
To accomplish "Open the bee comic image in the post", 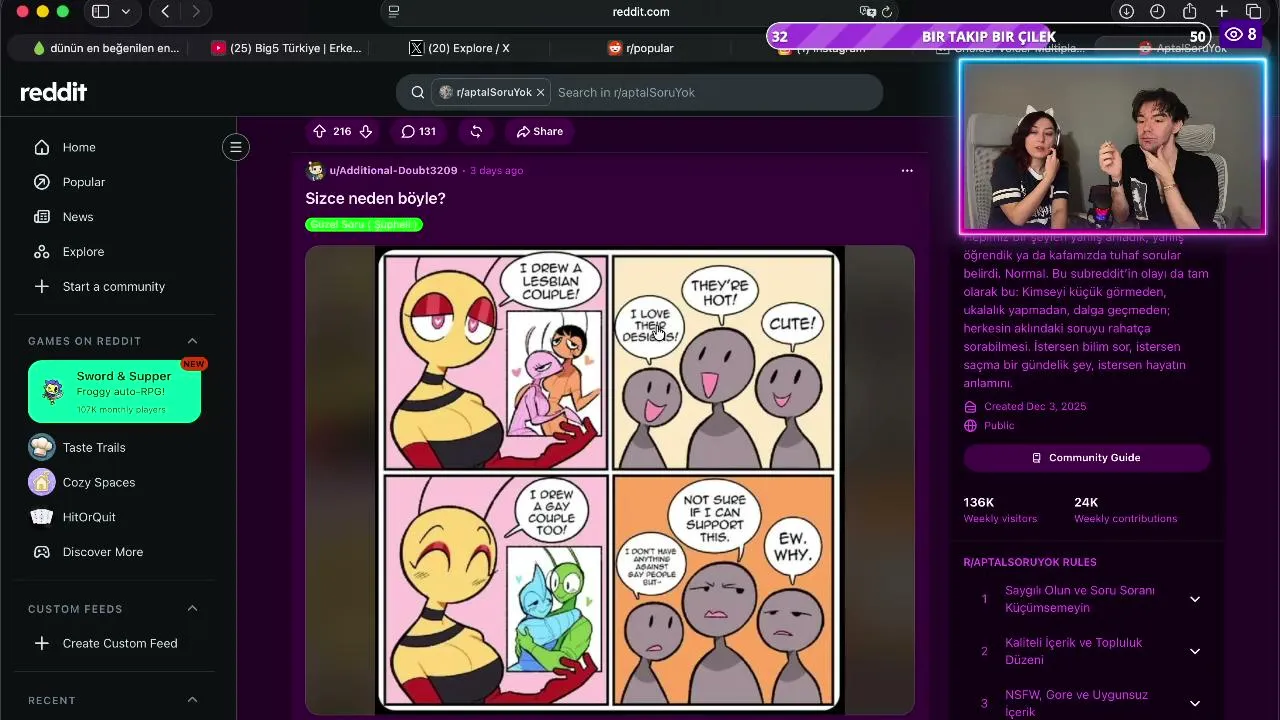I will [x=610, y=480].
